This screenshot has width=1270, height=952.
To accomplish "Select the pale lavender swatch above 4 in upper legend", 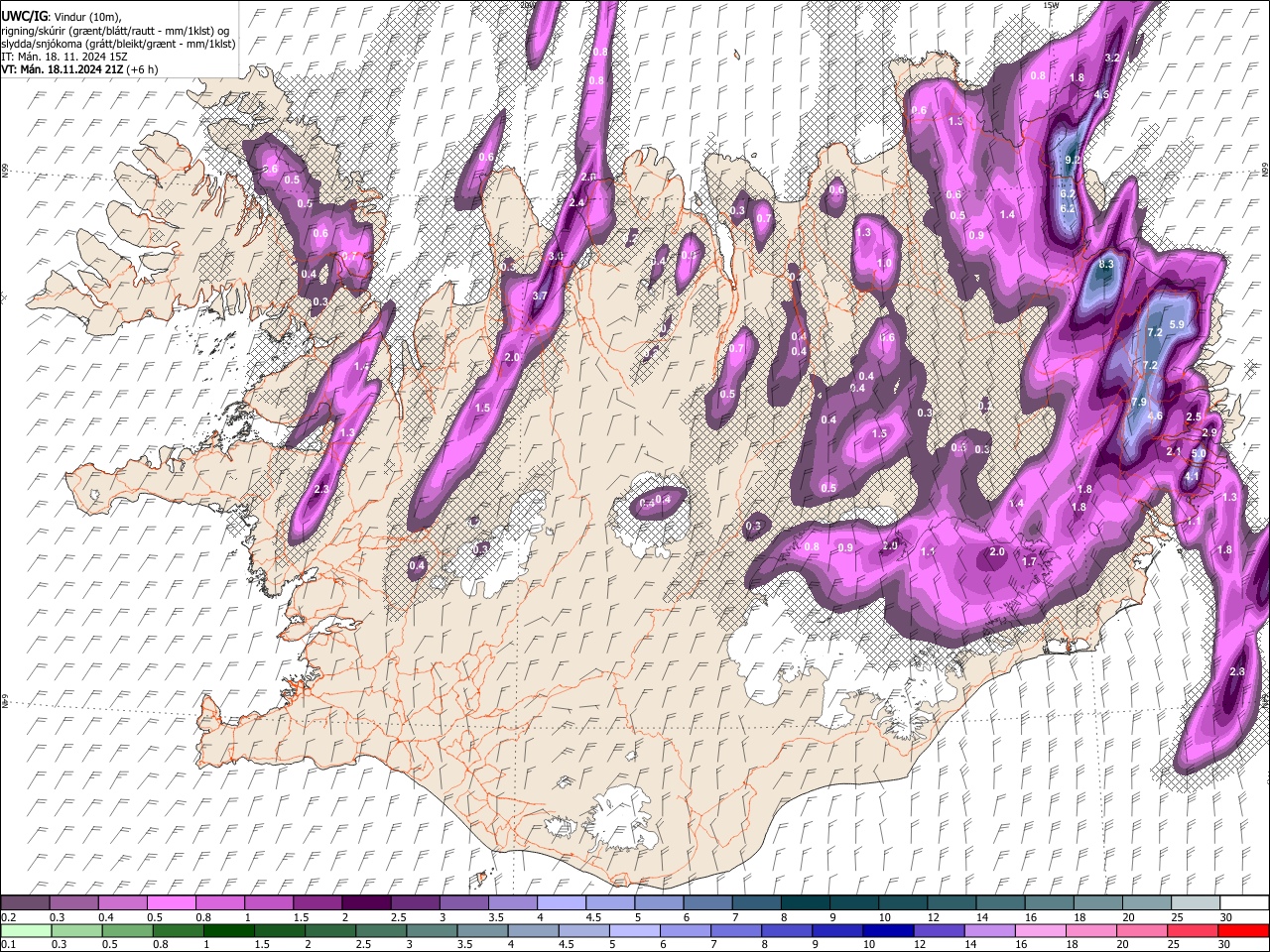I will 560,902.
